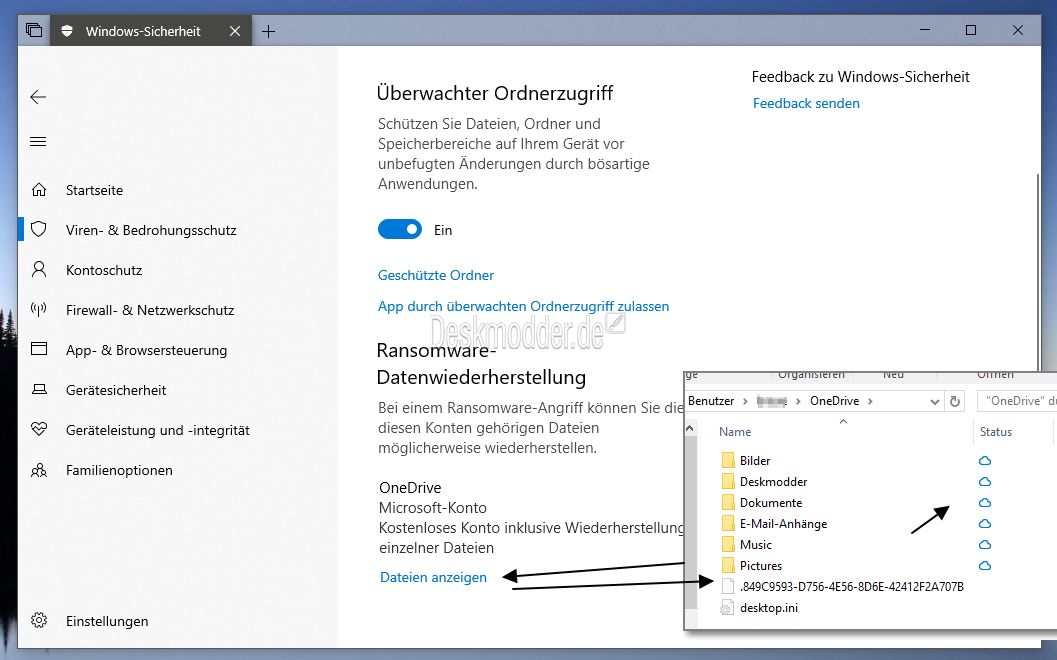Add a new tab with plus button
Image resolution: width=1057 pixels, height=660 pixels.
point(268,31)
